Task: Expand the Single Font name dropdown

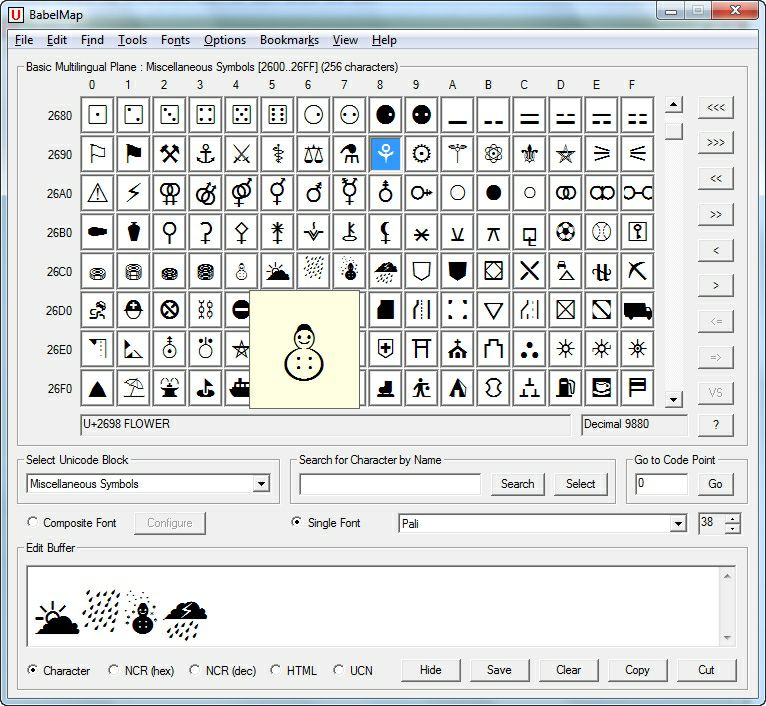Action: [x=679, y=524]
